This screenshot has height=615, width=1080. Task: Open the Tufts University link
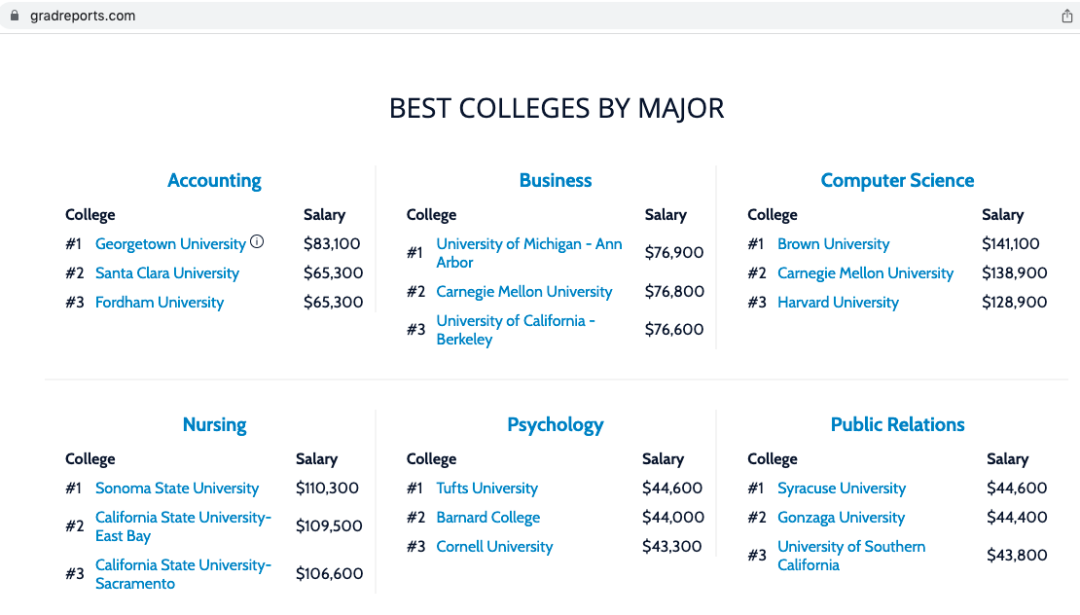(487, 488)
